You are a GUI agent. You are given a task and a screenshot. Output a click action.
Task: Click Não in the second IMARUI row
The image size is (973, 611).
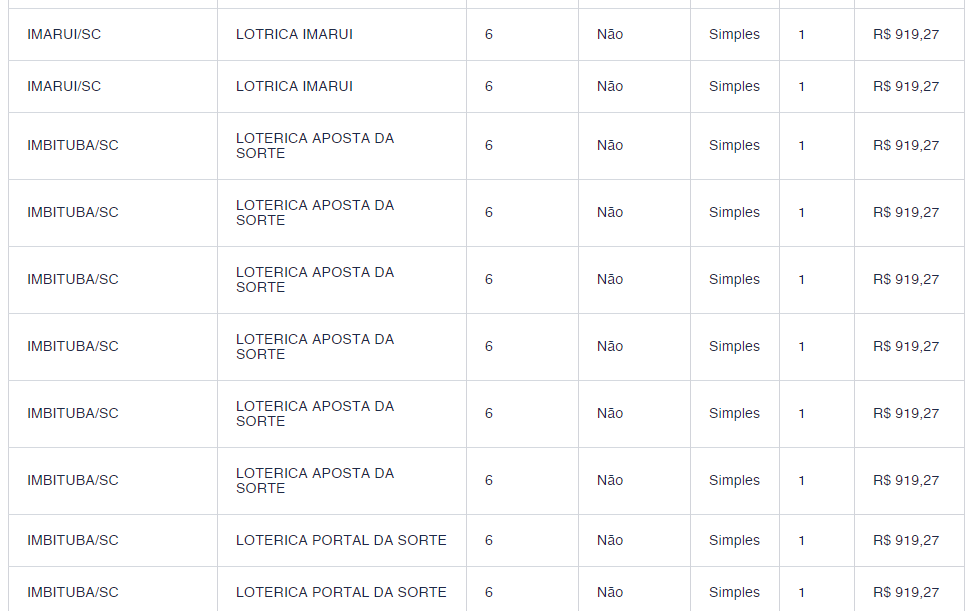coord(610,86)
